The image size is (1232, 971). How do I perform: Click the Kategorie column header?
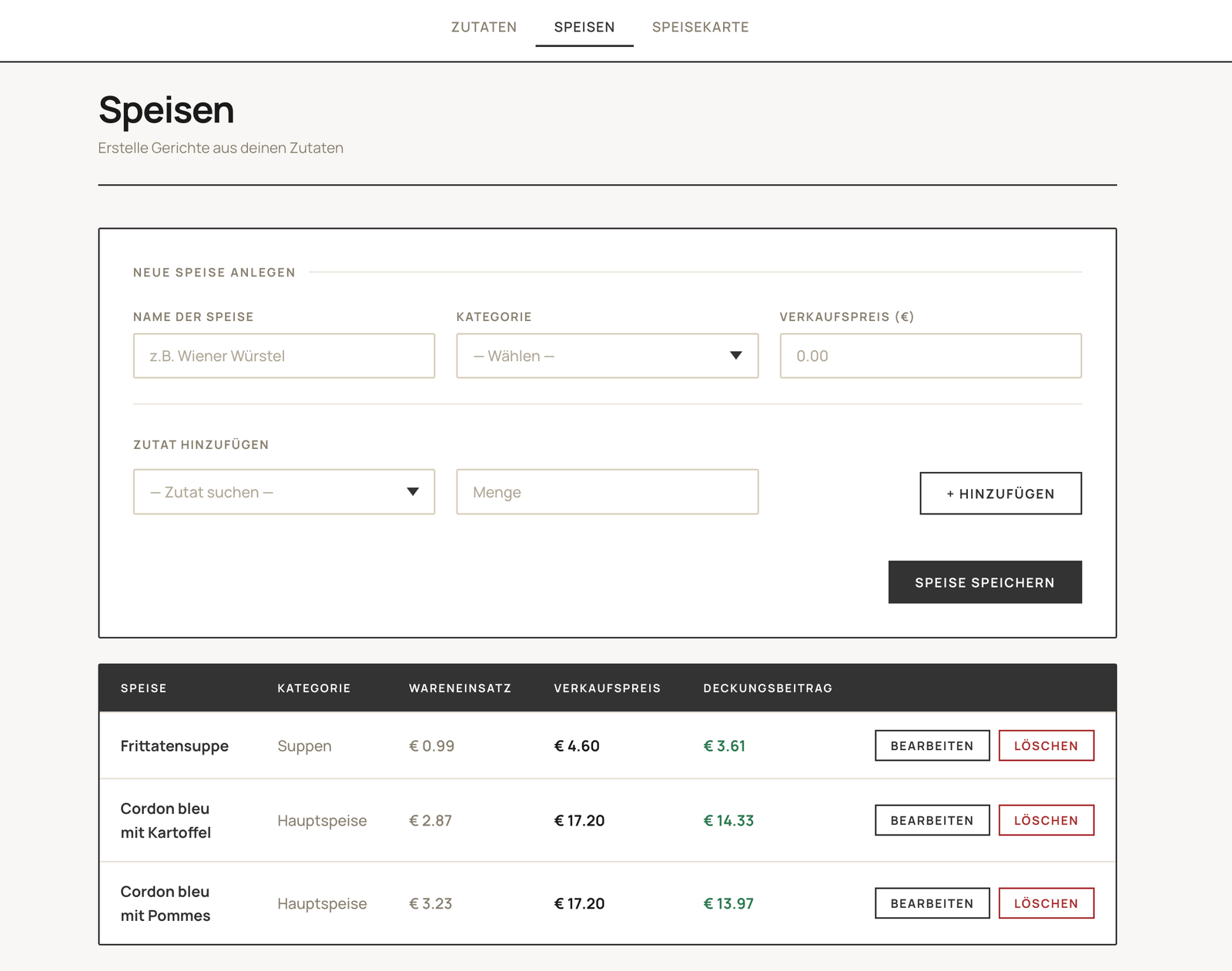coord(314,688)
